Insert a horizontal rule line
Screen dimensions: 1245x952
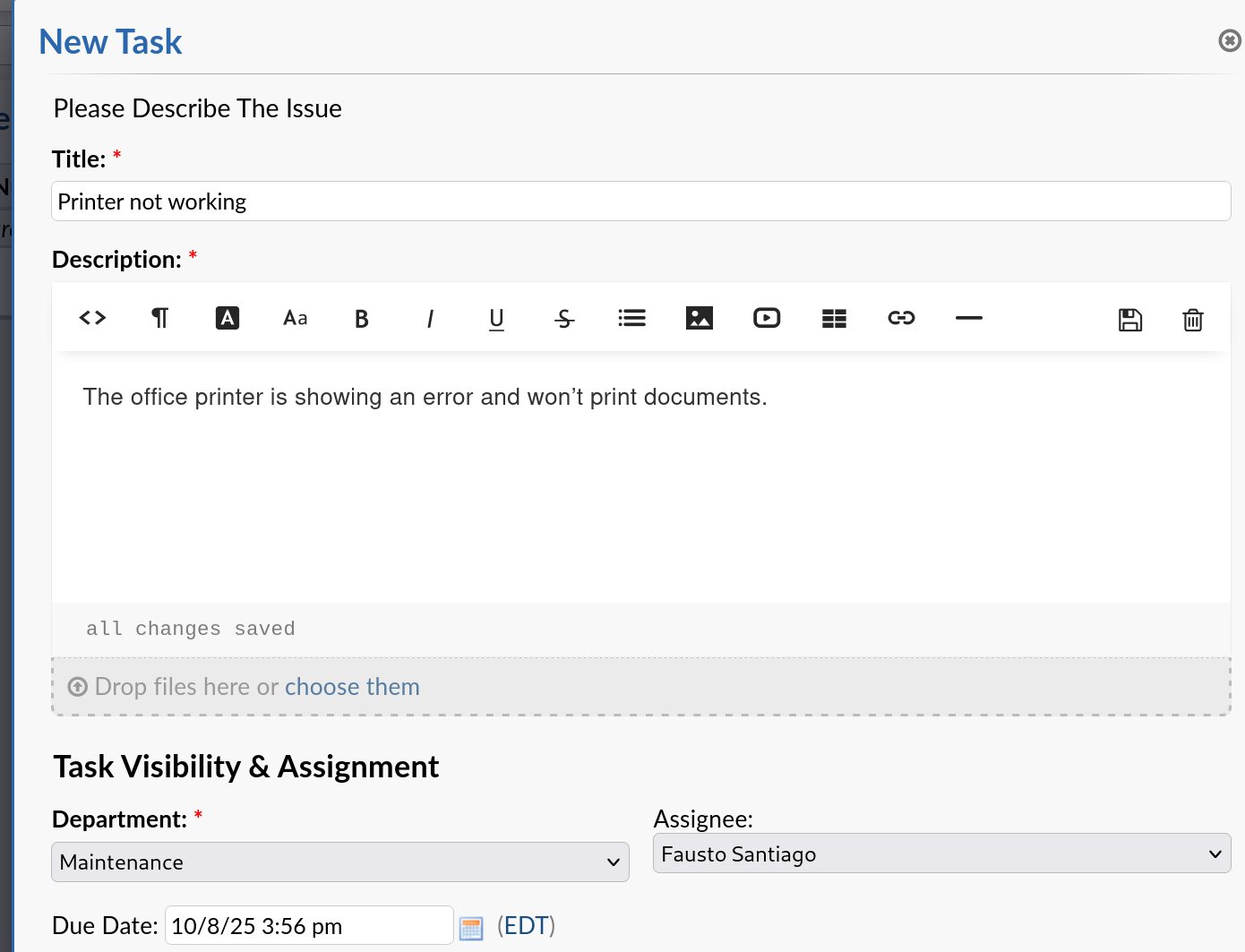pos(969,318)
